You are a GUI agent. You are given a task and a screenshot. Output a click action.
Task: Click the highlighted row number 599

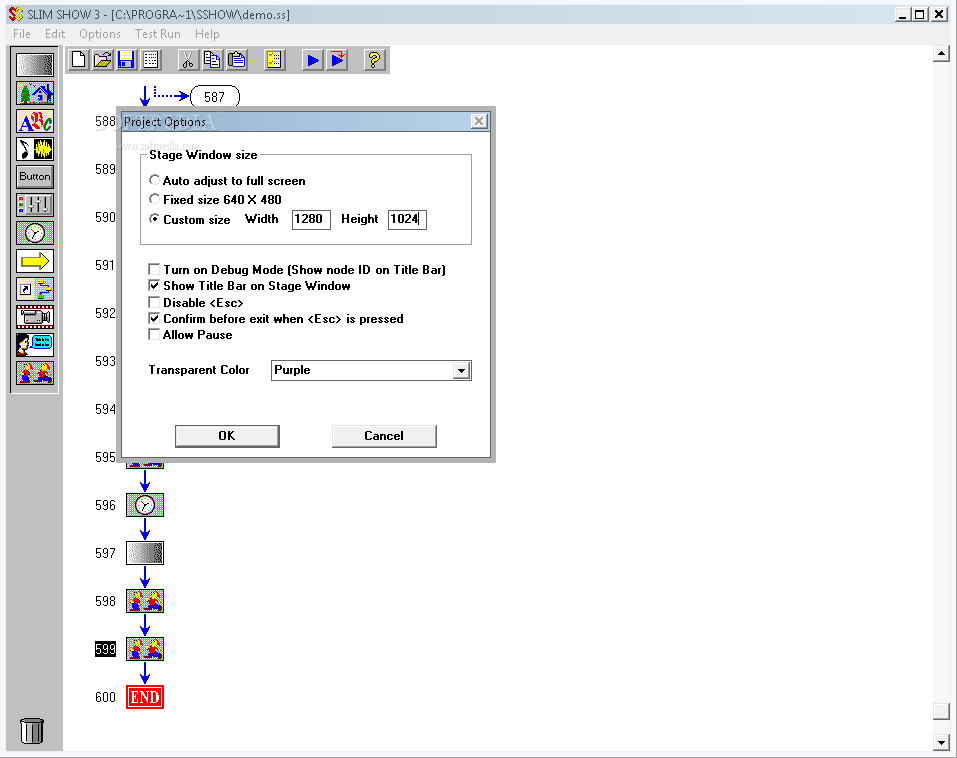tap(106, 649)
